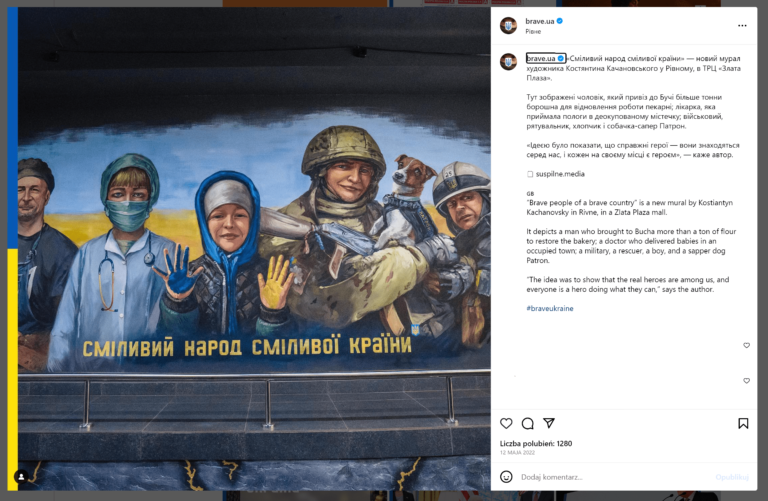
Task: Like the first comment's small heart
Action: [x=746, y=345]
